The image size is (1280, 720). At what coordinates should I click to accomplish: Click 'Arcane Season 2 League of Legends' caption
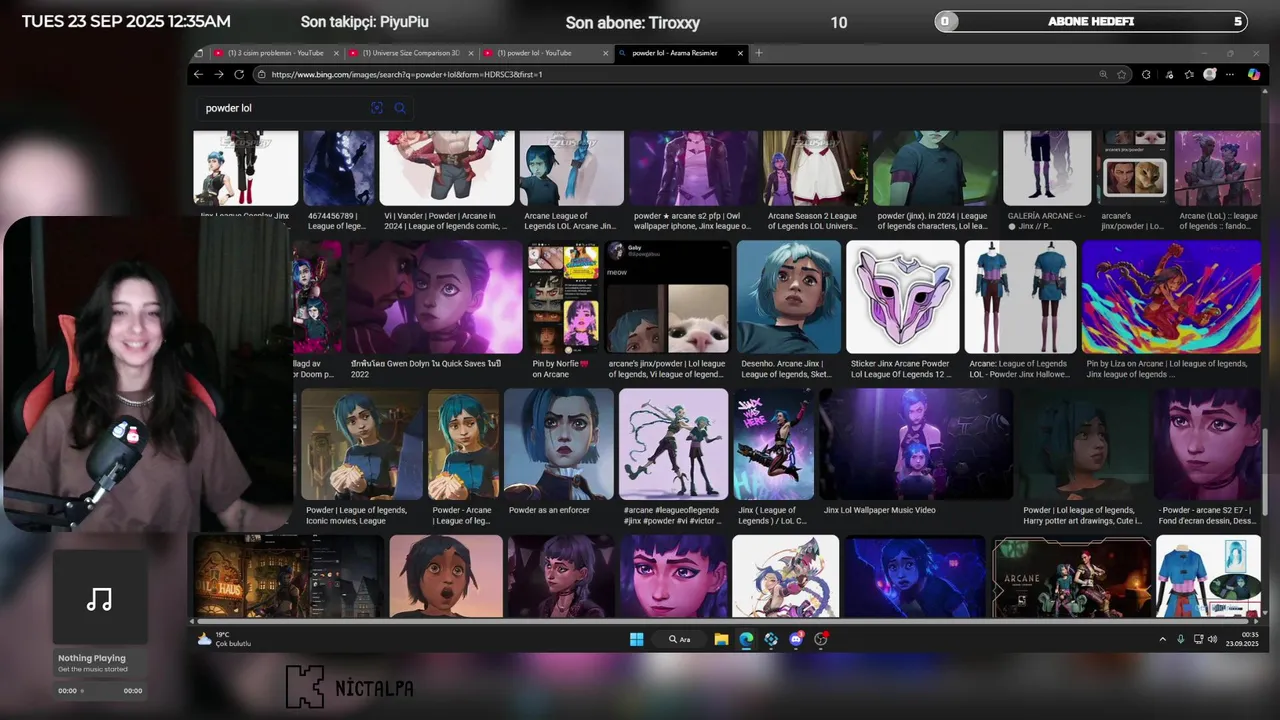pos(813,221)
